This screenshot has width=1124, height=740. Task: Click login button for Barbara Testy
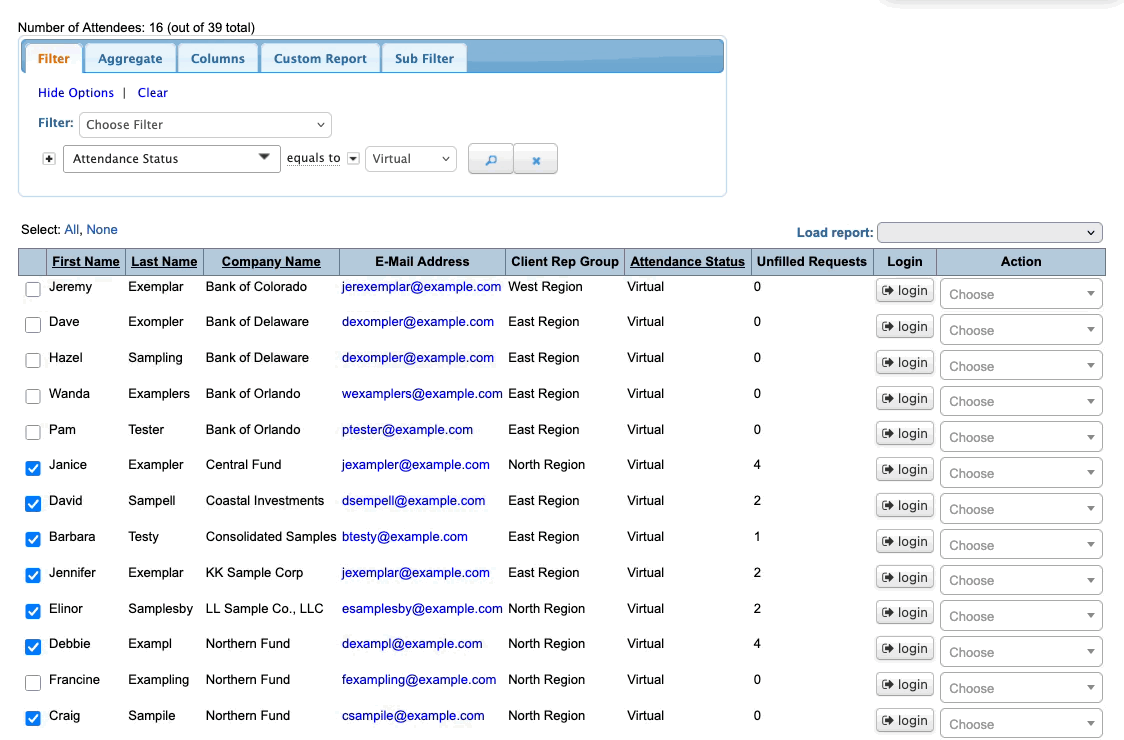[904, 542]
